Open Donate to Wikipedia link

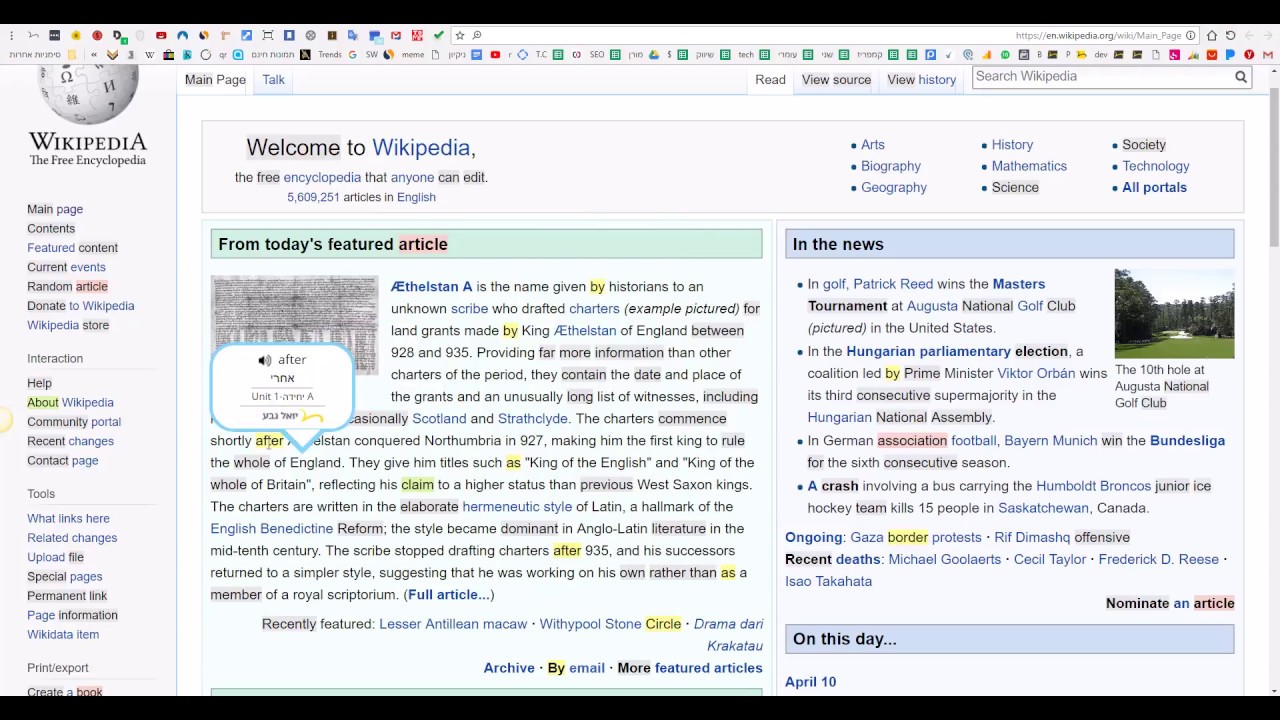click(81, 306)
